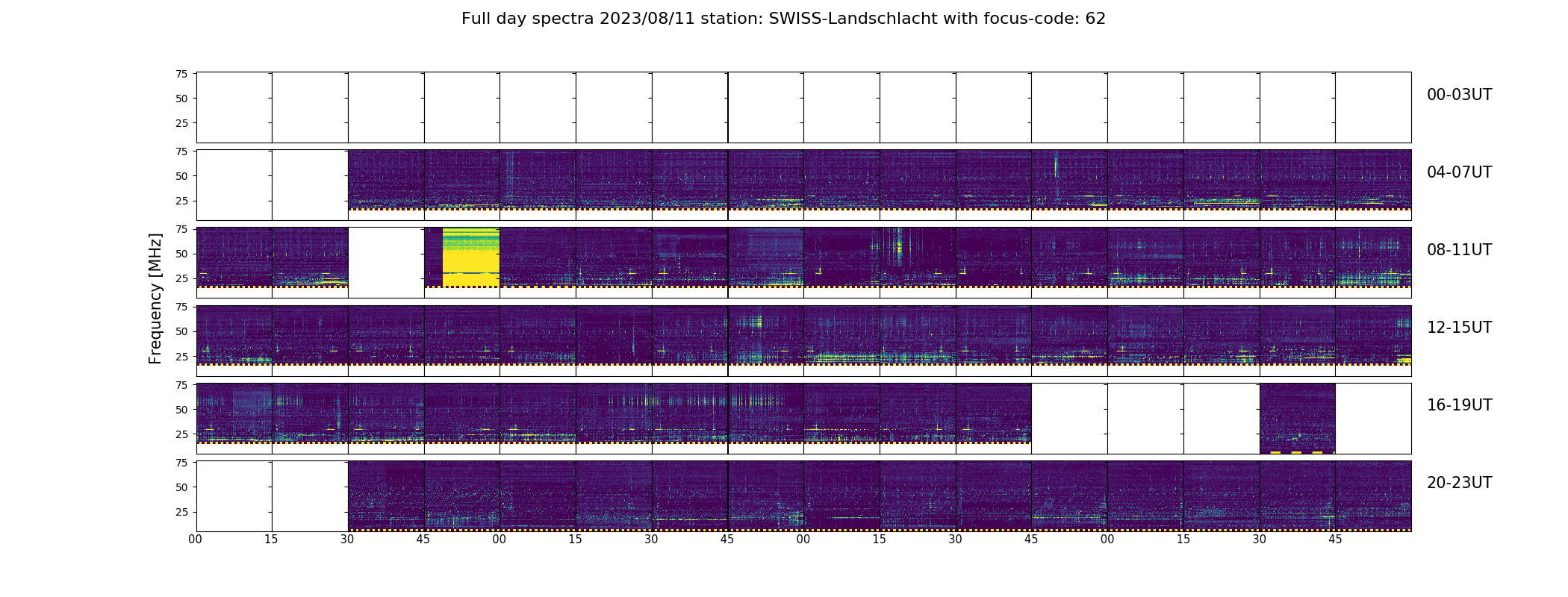Select the '08-11UT' row label

point(1459,250)
